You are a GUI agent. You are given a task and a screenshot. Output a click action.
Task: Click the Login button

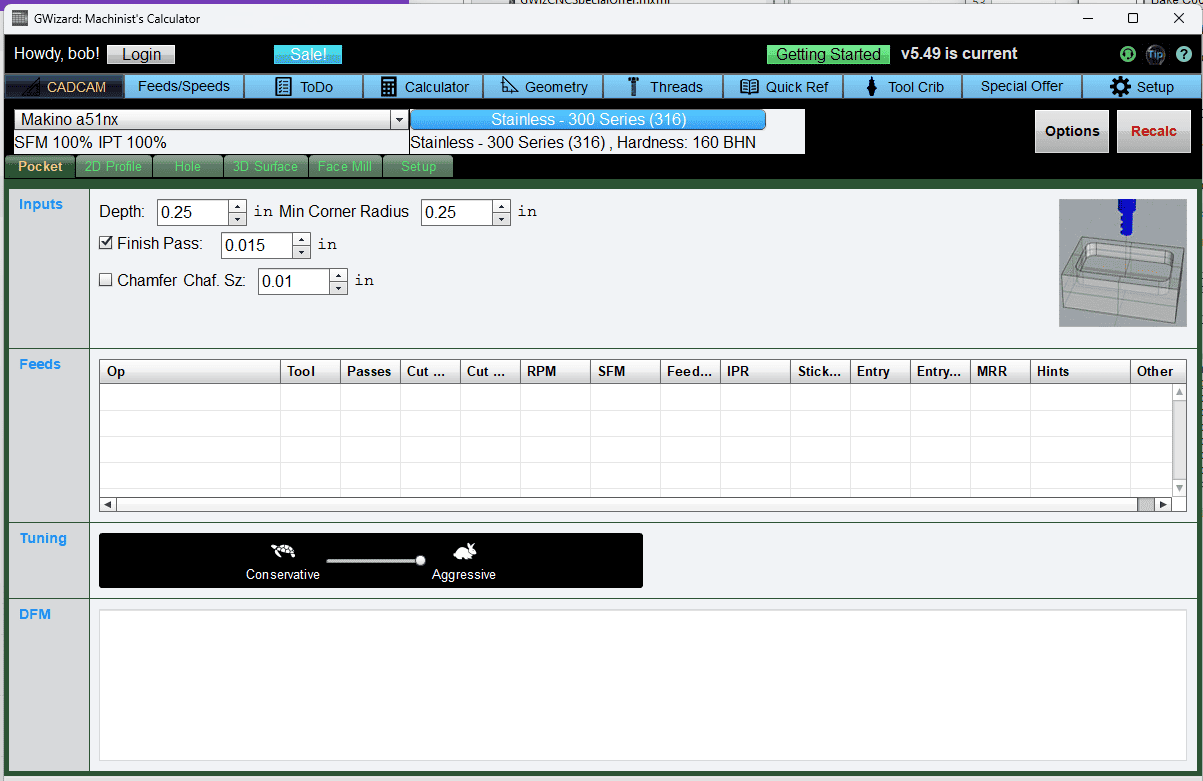pyautogui.click(x=140, y=54)
